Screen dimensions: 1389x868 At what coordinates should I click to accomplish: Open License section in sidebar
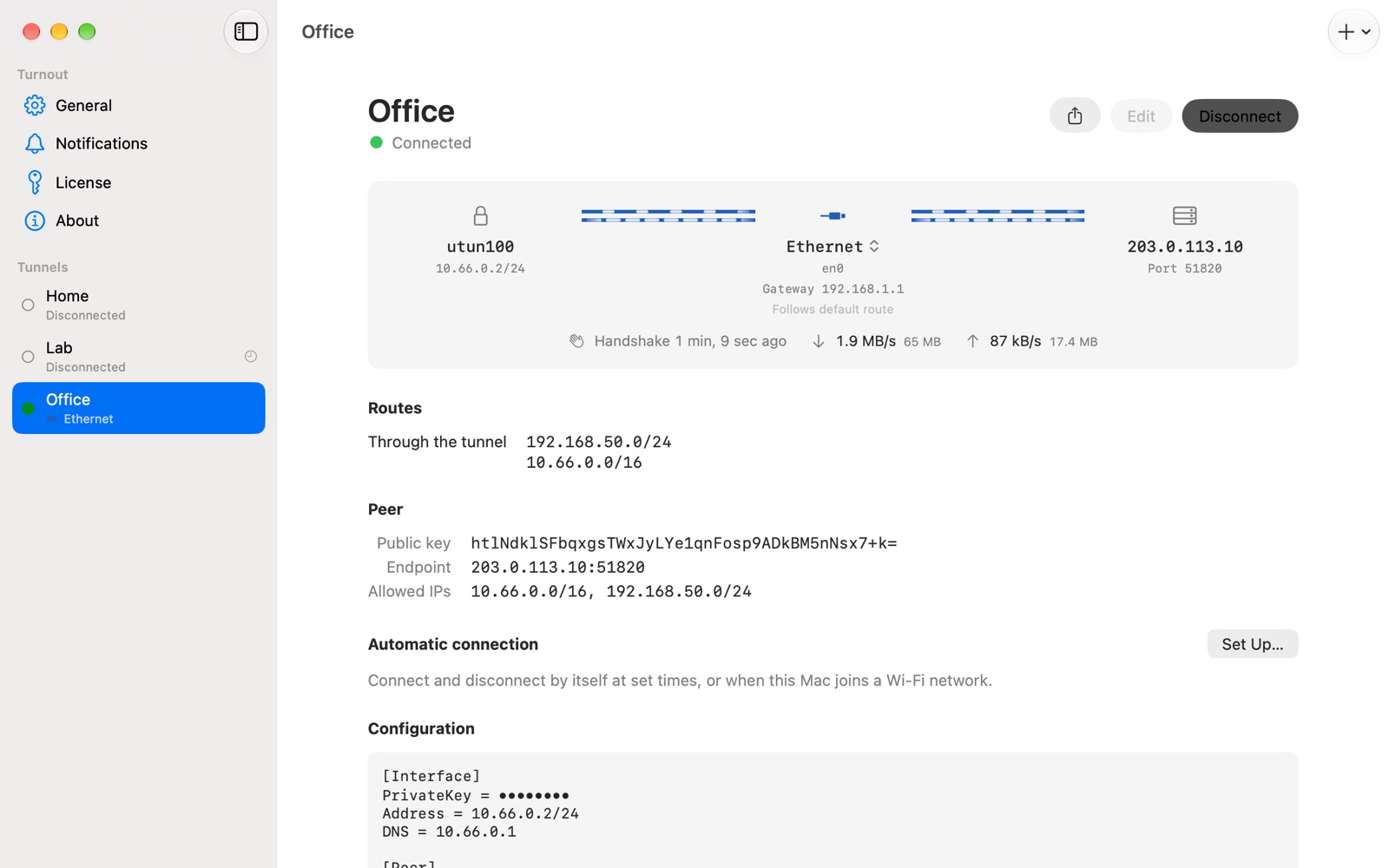[139, 182]
